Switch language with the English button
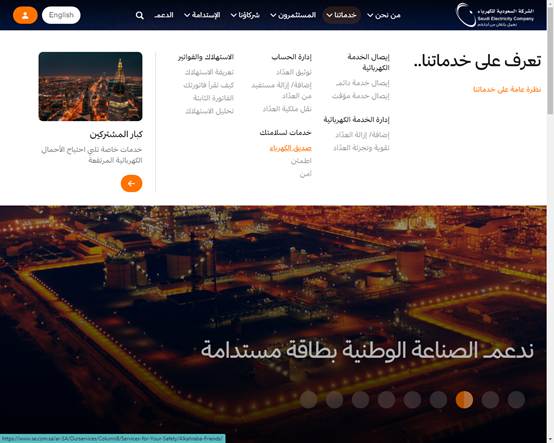 click(x=61, y=15)
